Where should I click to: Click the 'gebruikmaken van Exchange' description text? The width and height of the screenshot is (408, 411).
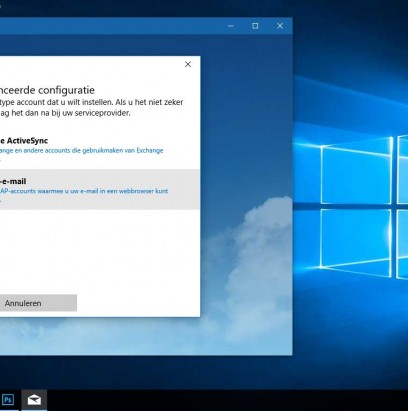click(x=123, y=150)
